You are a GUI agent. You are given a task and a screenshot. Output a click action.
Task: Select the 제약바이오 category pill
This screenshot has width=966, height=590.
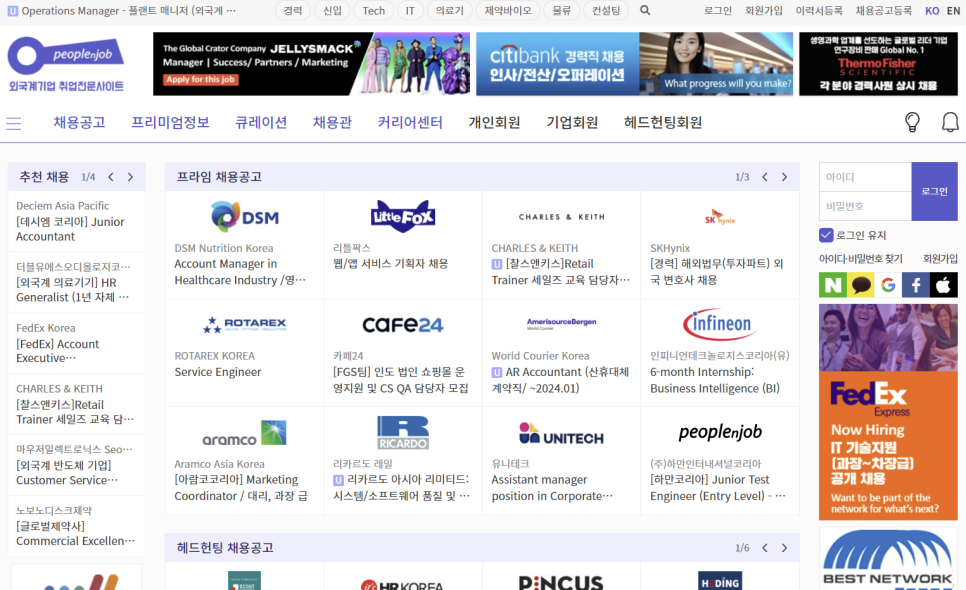click(508, 10)
